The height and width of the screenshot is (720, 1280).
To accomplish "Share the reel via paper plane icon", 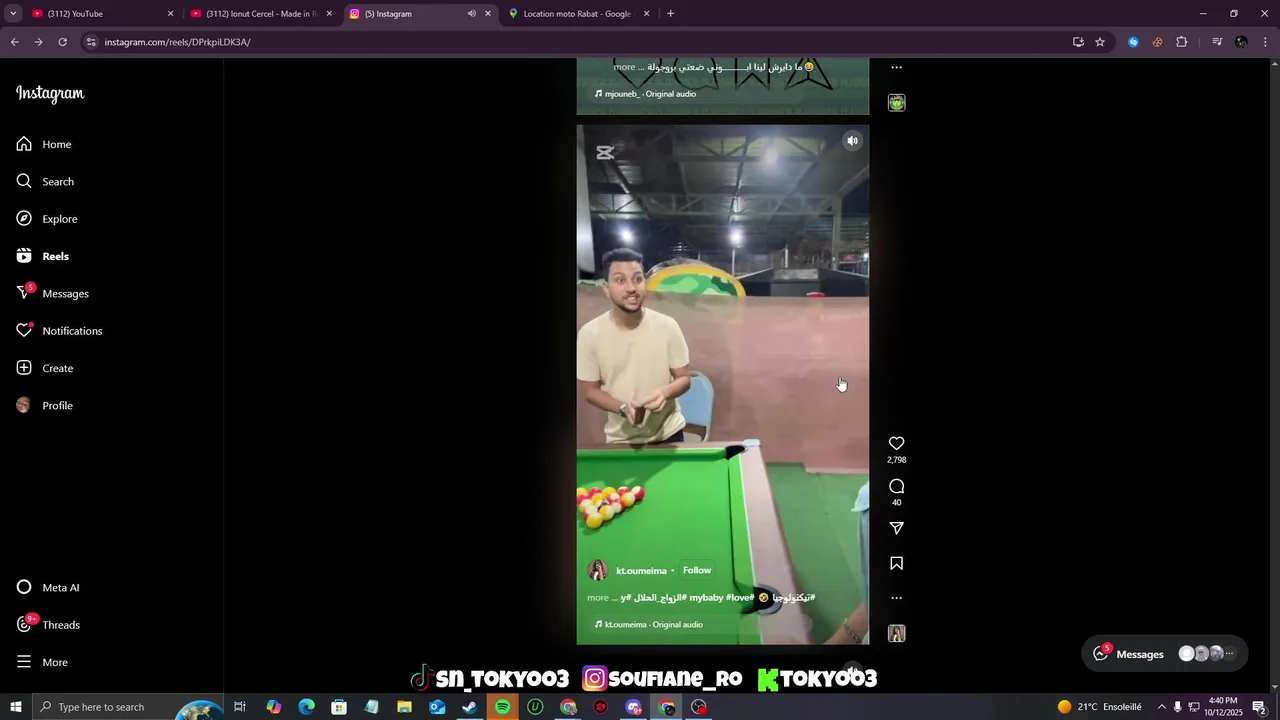I will click(x=897, y=528).
